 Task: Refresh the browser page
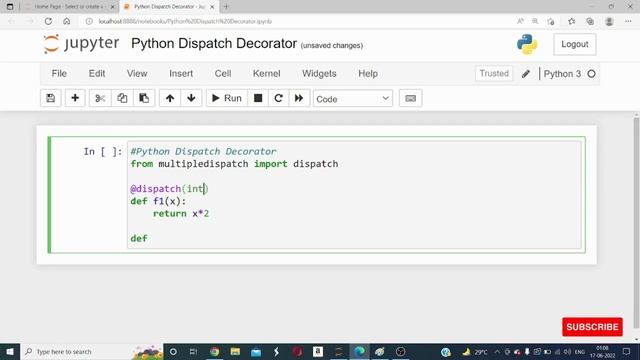pyautogui.click(x=48, y=21)
